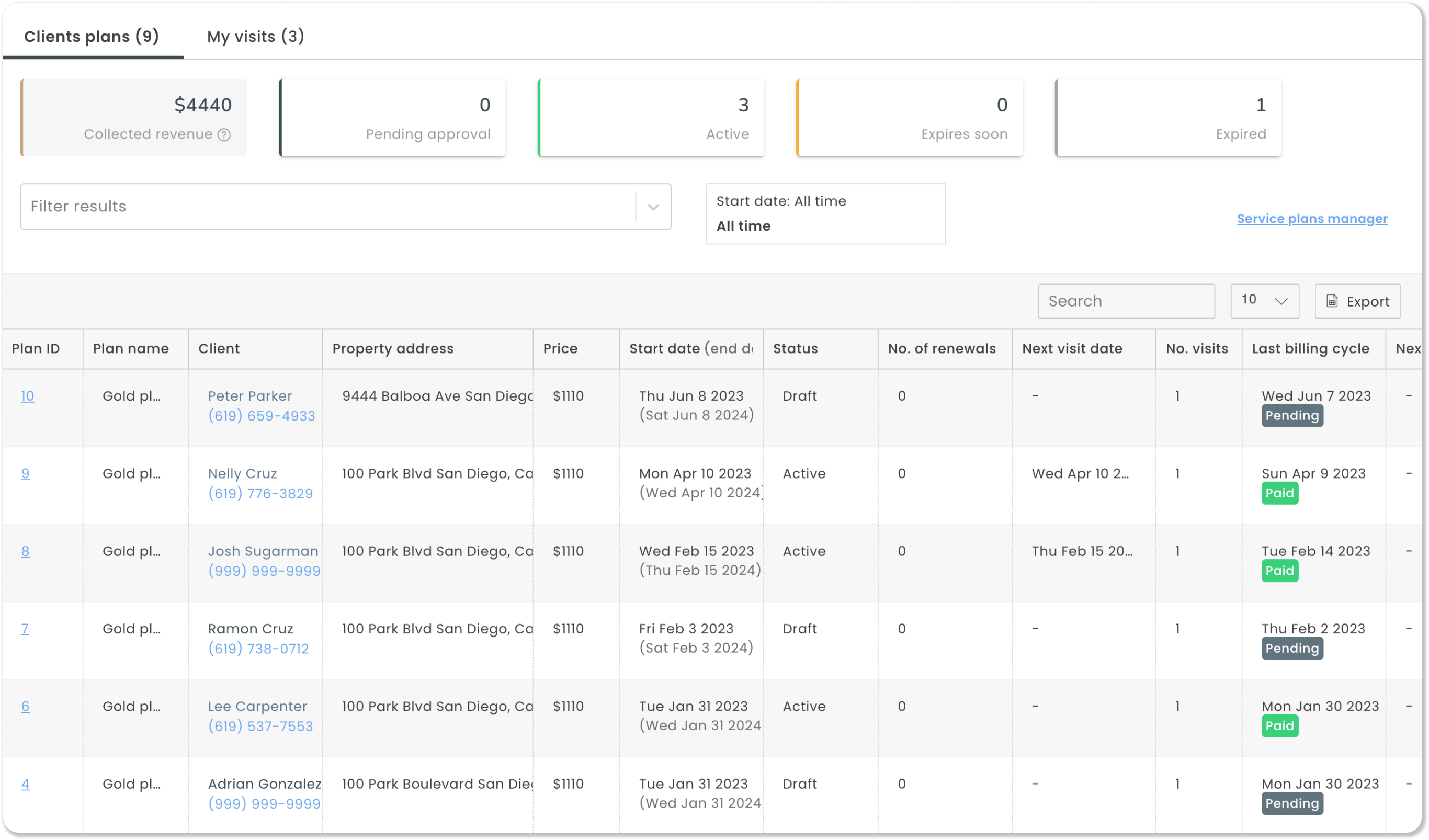Open client Josh Sugarman
The height and width of the screenshot is (840, 1429).
click(263, 551)
